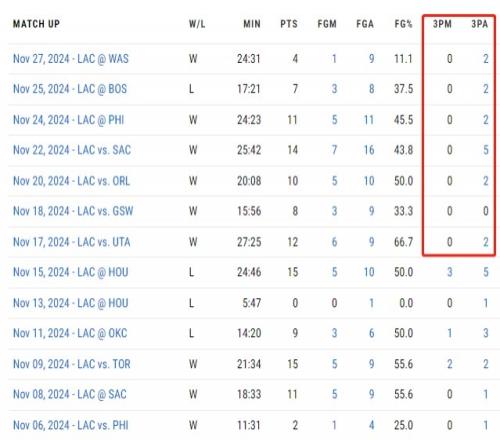
Task: Sort table by PTS column header
Action: 289,24
